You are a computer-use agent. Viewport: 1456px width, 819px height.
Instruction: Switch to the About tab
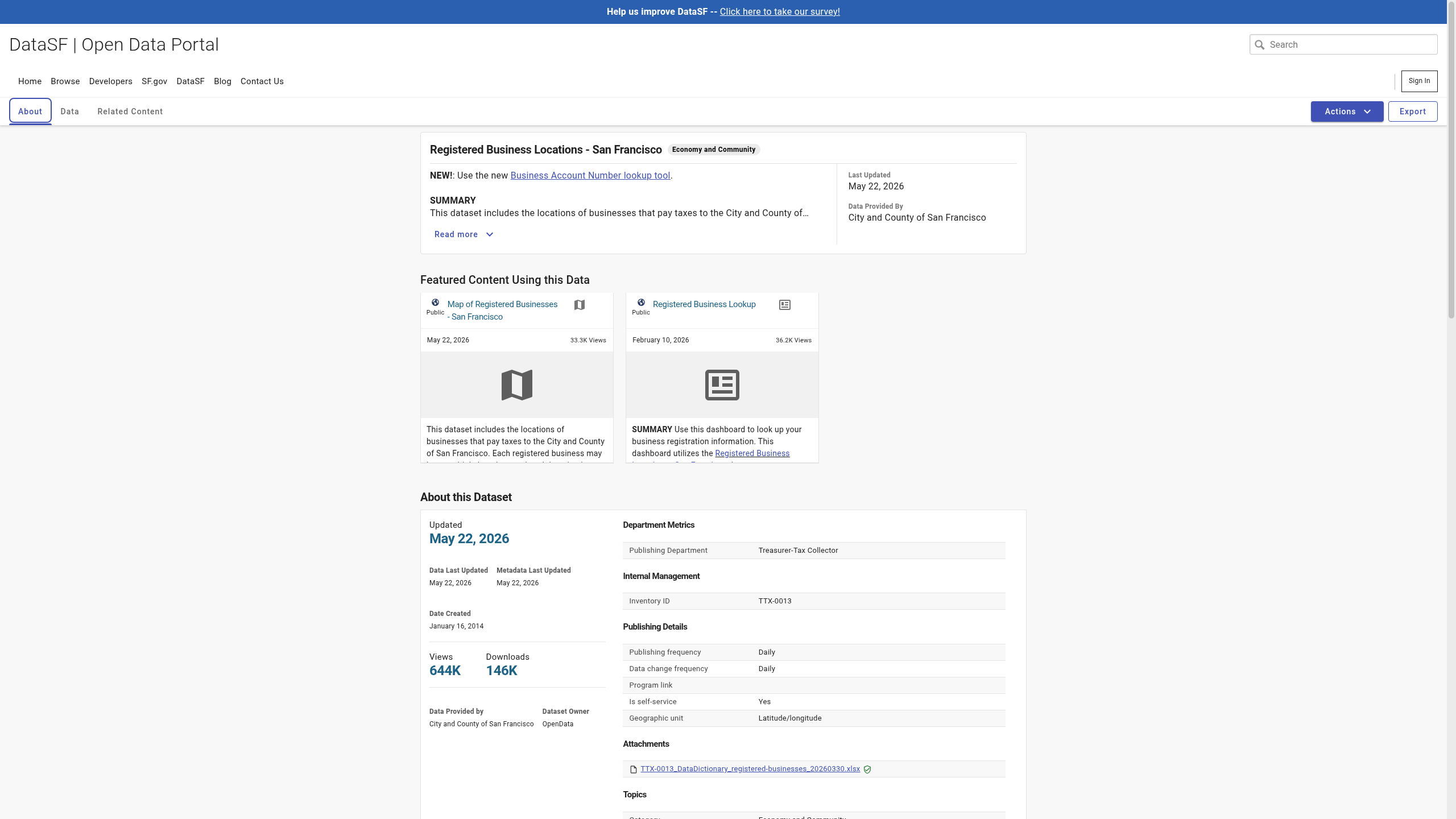(30, 111)
